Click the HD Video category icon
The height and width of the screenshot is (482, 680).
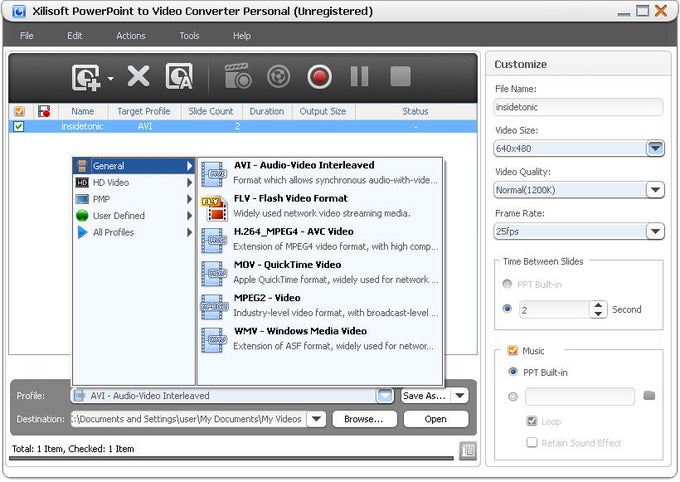[82, 183]
